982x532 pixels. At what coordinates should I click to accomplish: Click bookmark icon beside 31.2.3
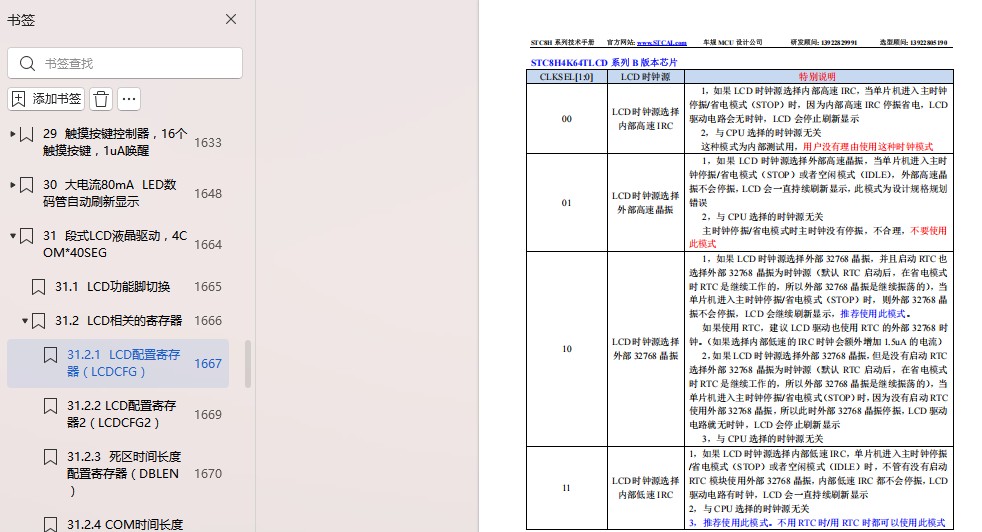click(51, 457)
